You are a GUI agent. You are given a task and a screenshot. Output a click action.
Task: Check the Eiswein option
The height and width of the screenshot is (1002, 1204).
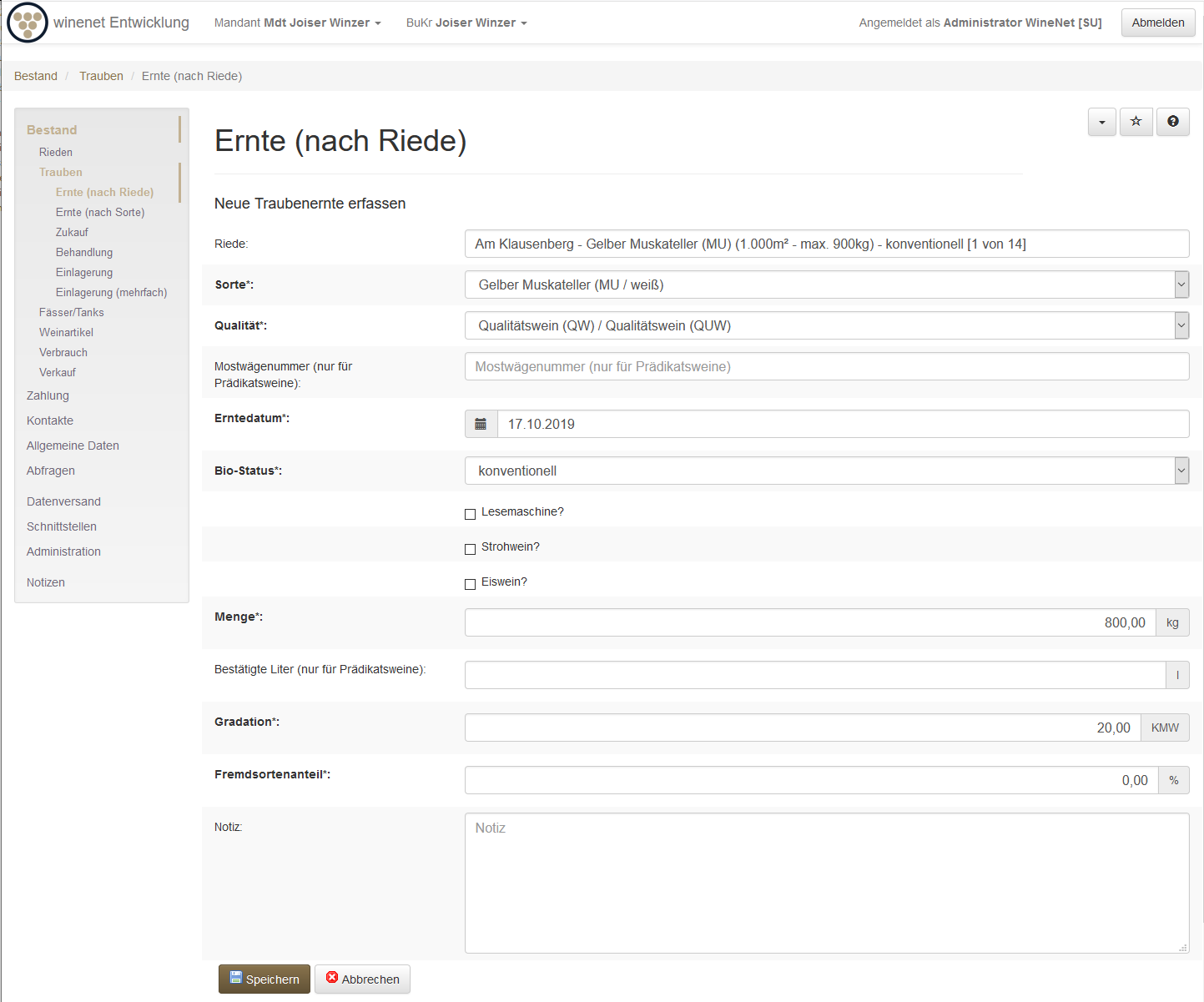[471, 584]
